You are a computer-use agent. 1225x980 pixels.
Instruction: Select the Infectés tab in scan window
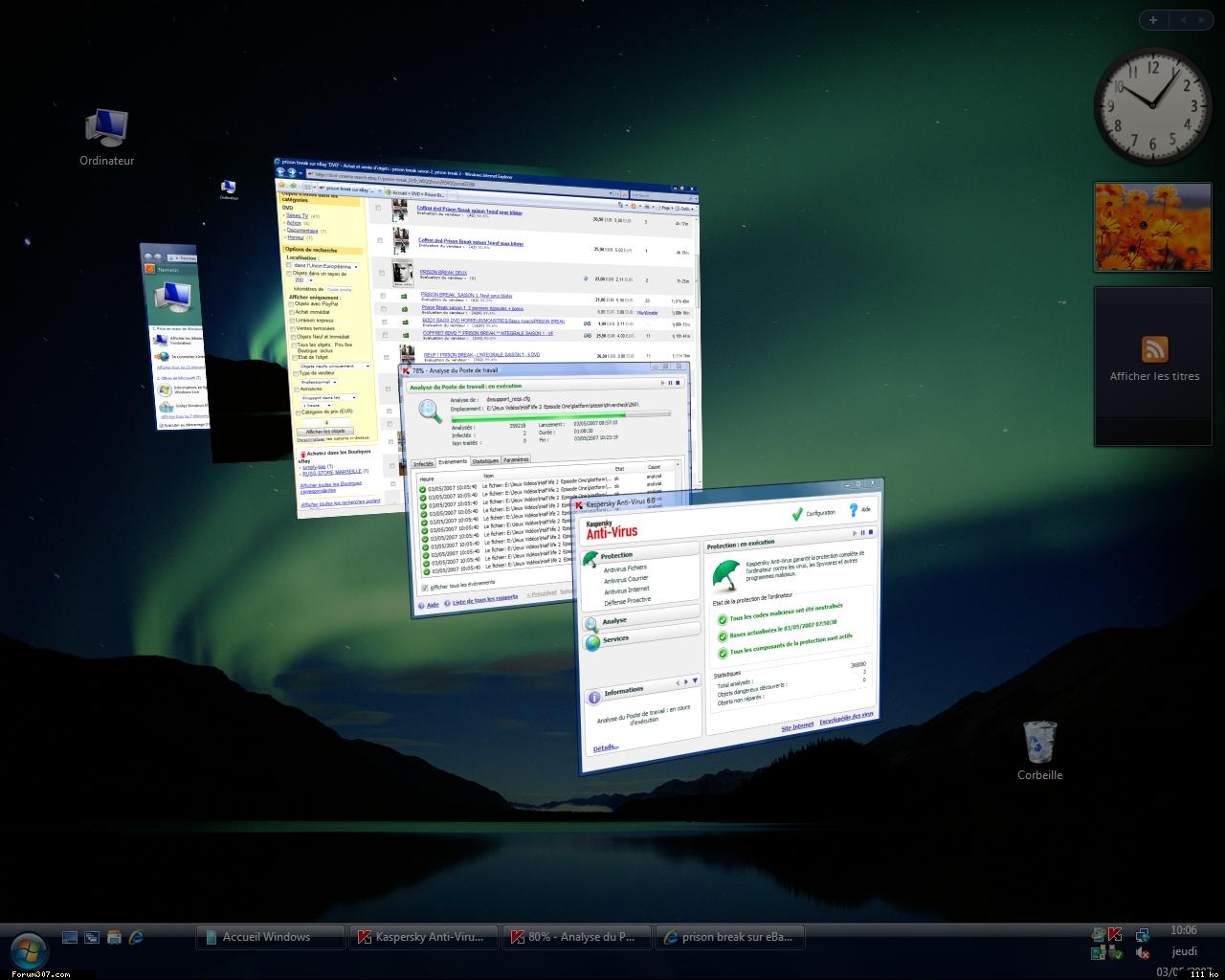(423, 463)
